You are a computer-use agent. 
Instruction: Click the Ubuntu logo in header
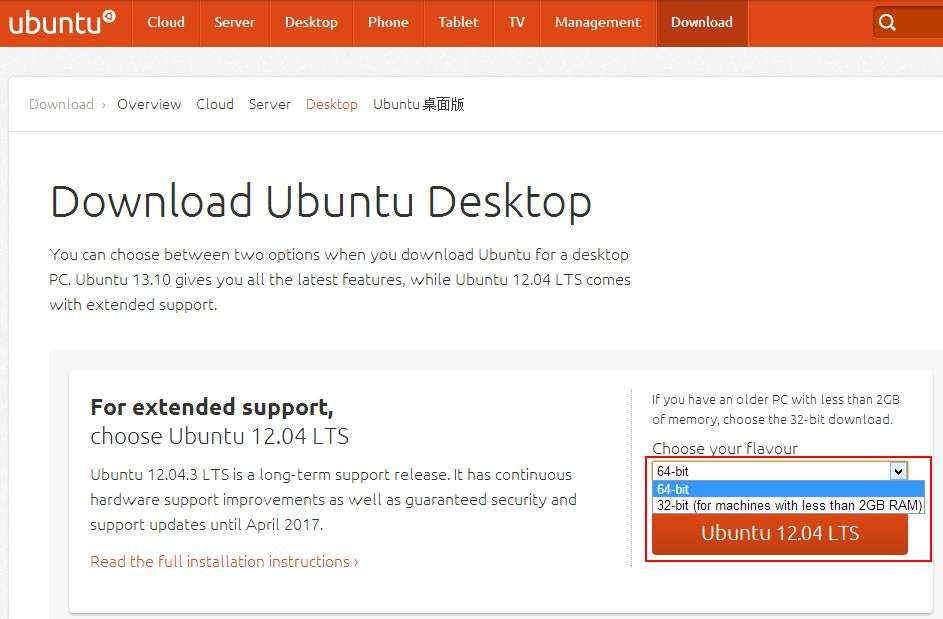pos(62,22)
